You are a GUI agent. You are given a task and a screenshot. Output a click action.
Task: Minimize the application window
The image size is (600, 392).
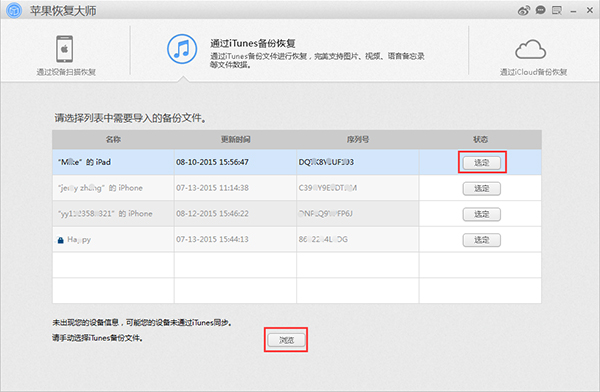[573, 11]
